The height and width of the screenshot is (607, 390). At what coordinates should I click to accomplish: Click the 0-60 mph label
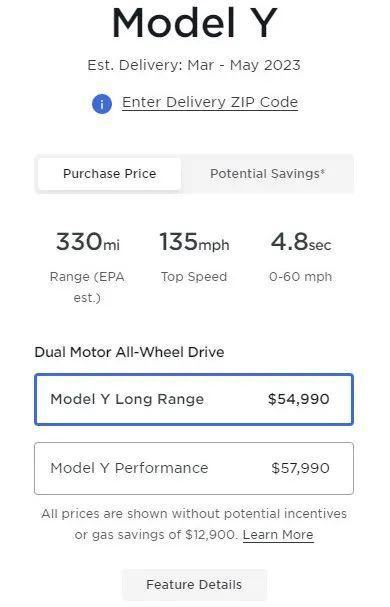301,277
